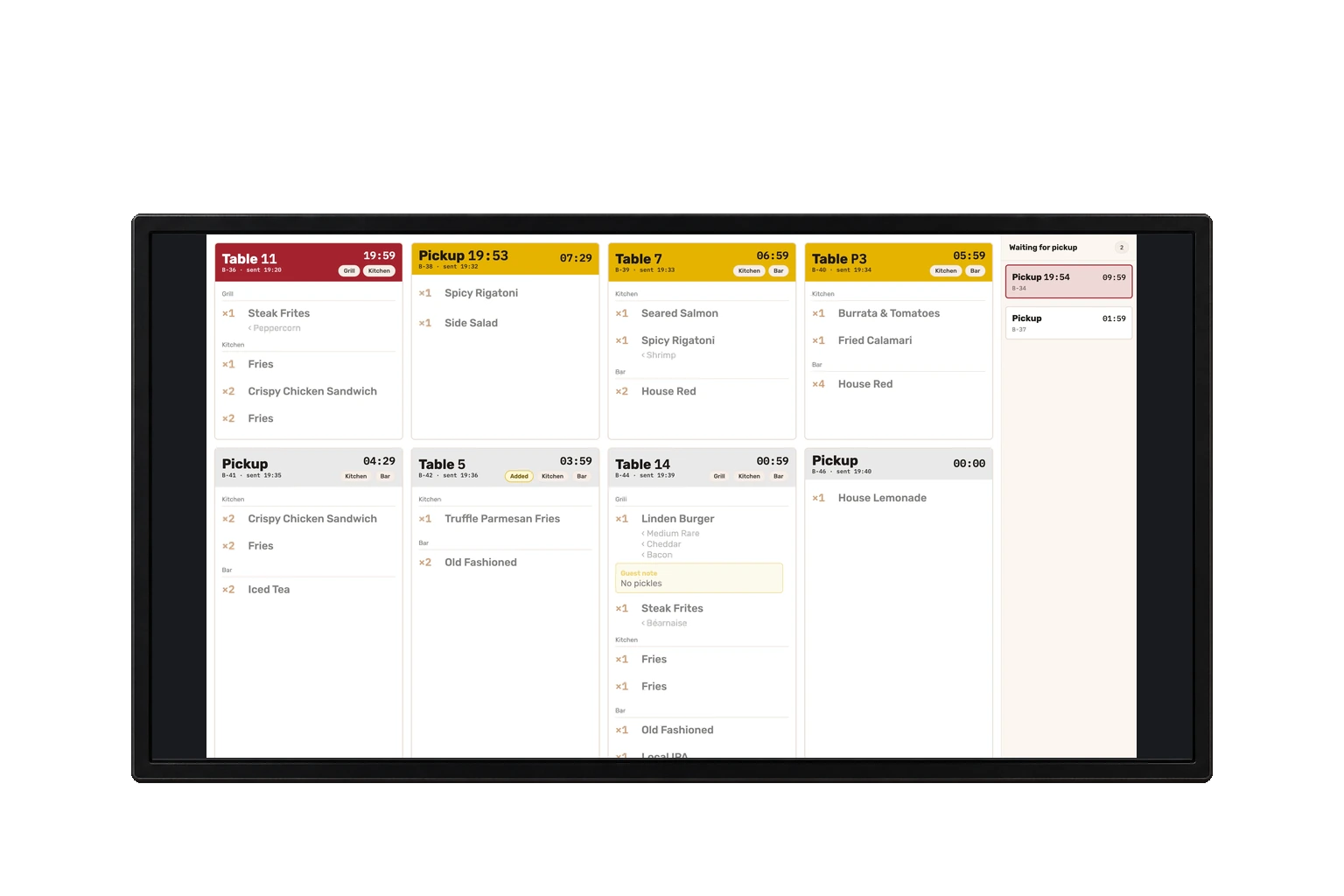Viewport: 1344px width, 896px height.
Task: Select the Added badge on Table 5
Action: click(x=519, y=477)
